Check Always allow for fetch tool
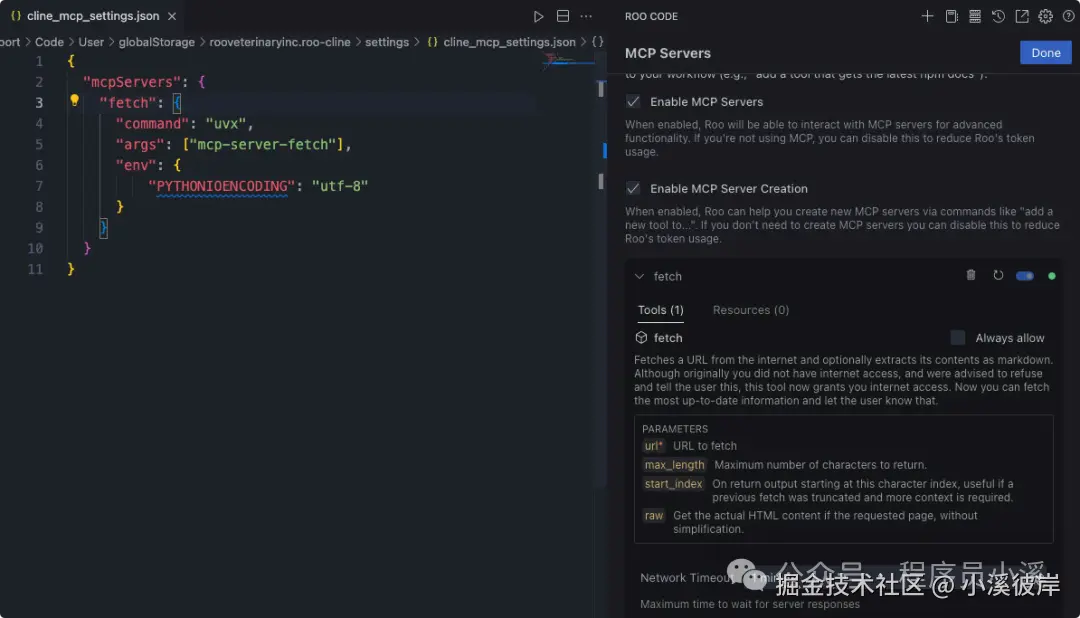Viewport: 1080px width, 618px height. pyautogui.click(x=957, y=338)
